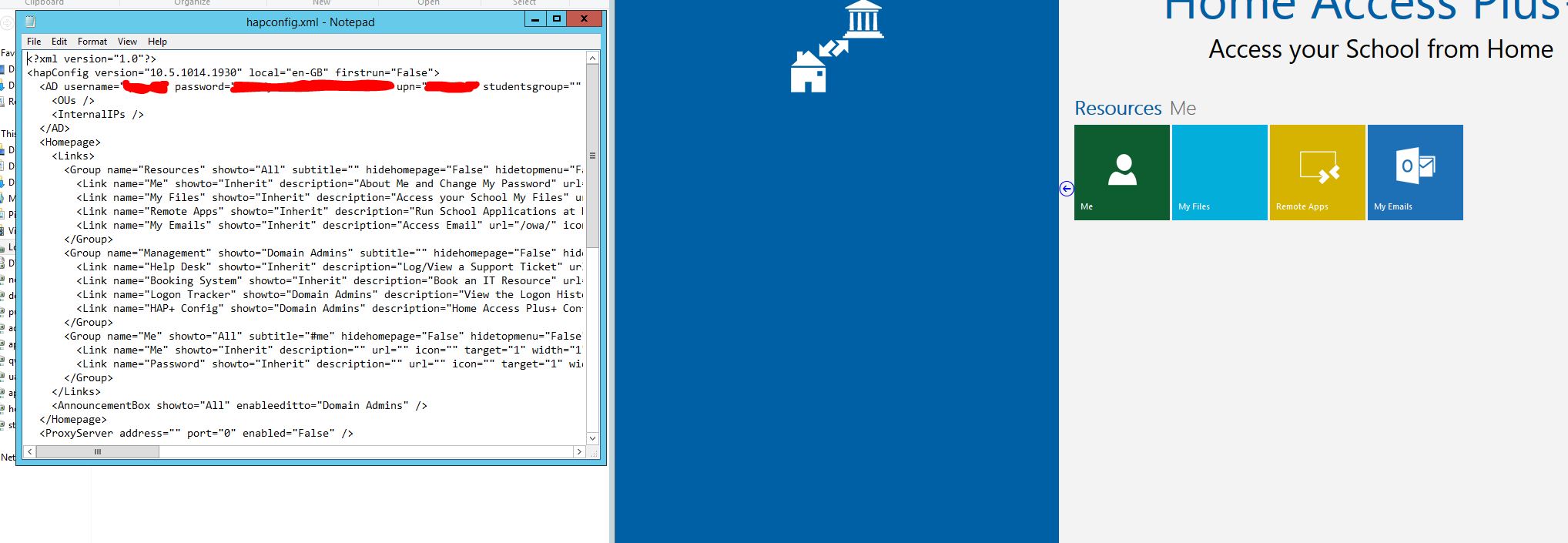The image size is (1568, 543).
Task: Open the My Files tile
Action: 1219,173
